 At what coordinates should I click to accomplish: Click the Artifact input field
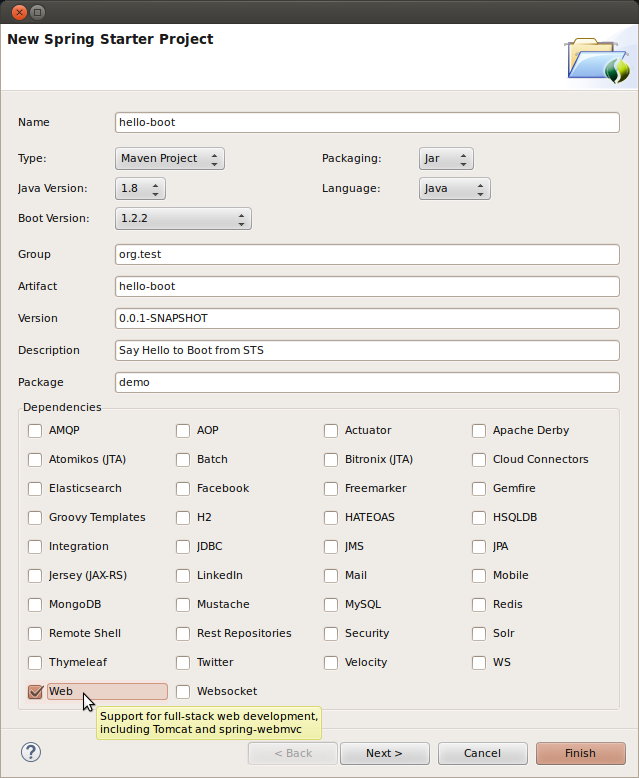pyautogui.click(x=367, y=286)
